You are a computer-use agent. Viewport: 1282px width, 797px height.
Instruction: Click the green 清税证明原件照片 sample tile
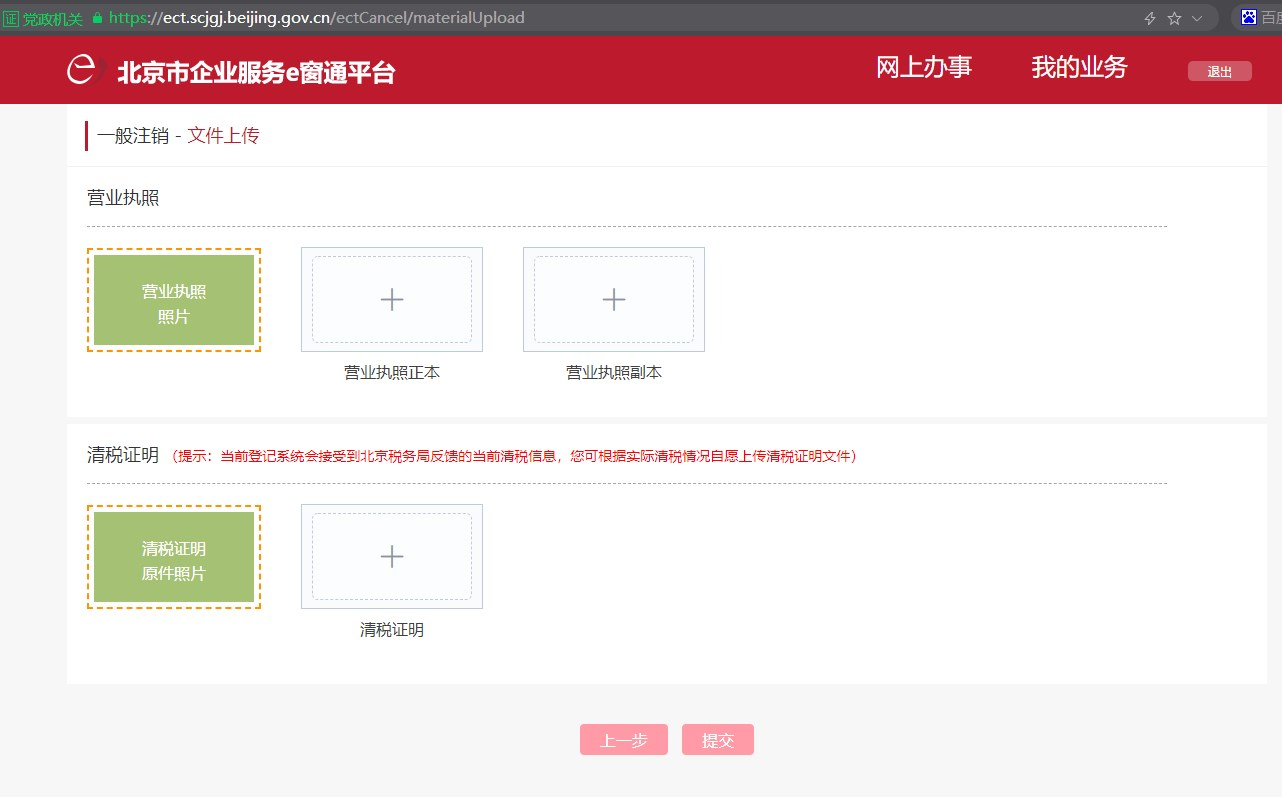tap(174, 557)
